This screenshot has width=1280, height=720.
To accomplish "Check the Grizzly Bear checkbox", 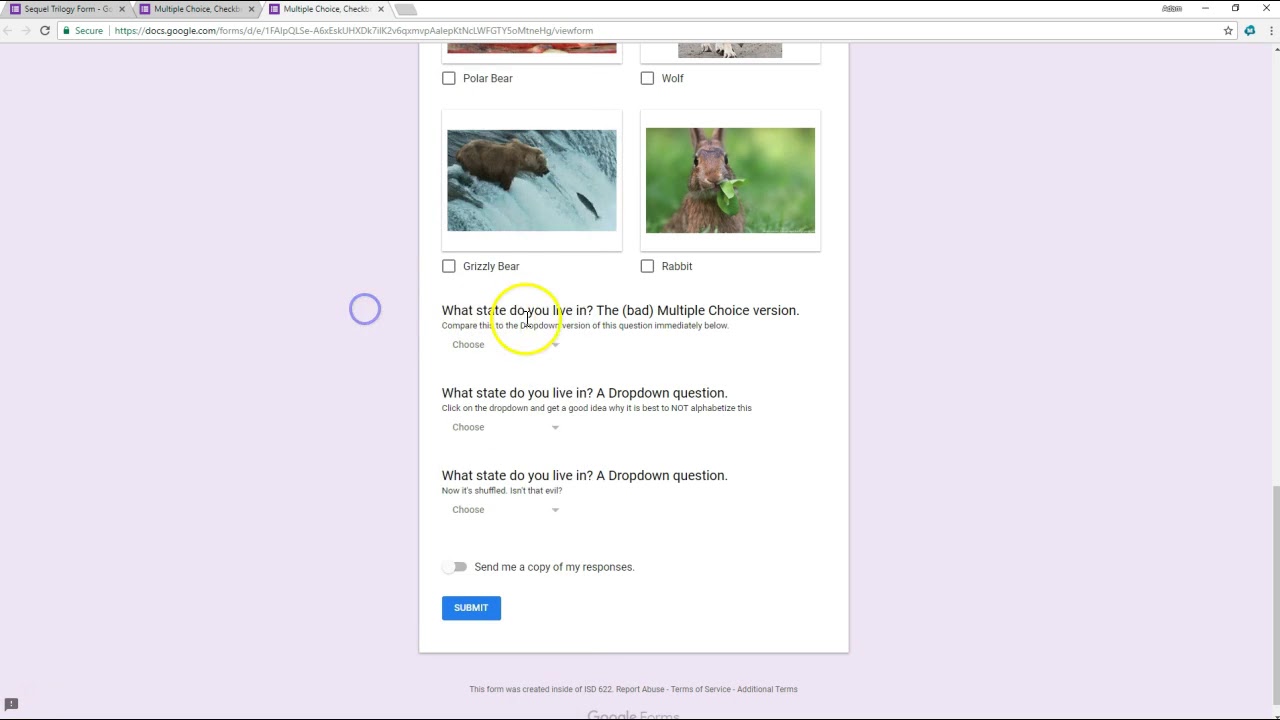I will pos(449,266).
